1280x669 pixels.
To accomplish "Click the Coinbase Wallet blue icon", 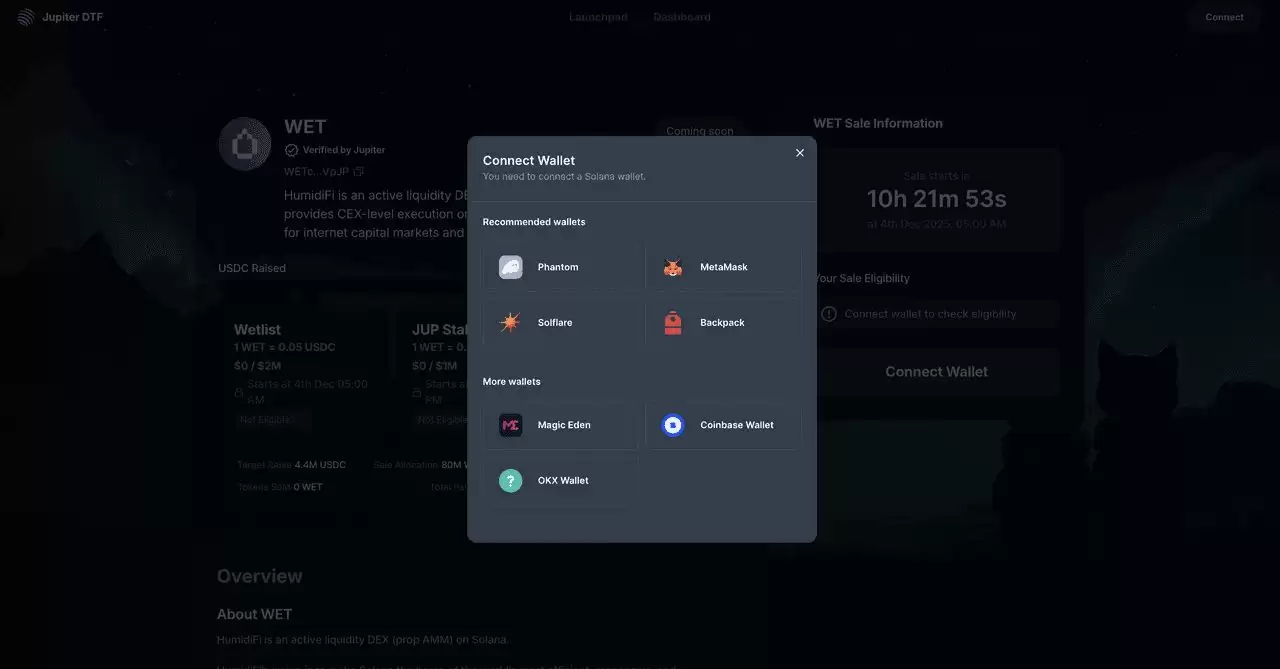I will pyautogui.click(x=673, y=425).
